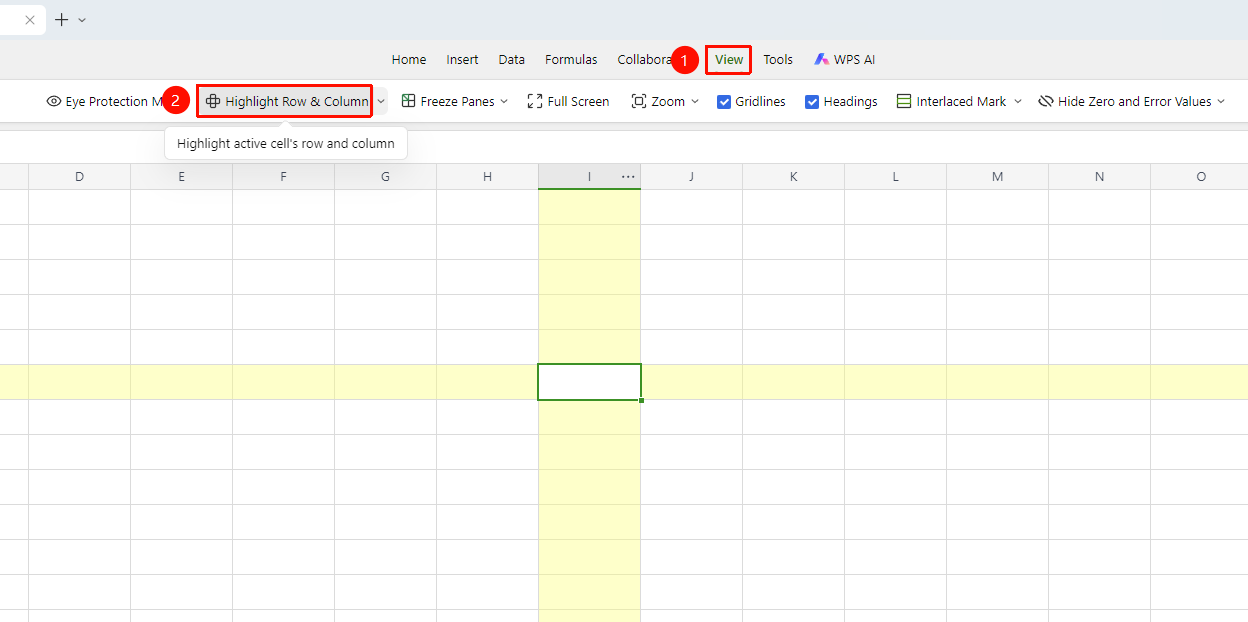Click the Full Screen icon

click(x=535, y=101)
